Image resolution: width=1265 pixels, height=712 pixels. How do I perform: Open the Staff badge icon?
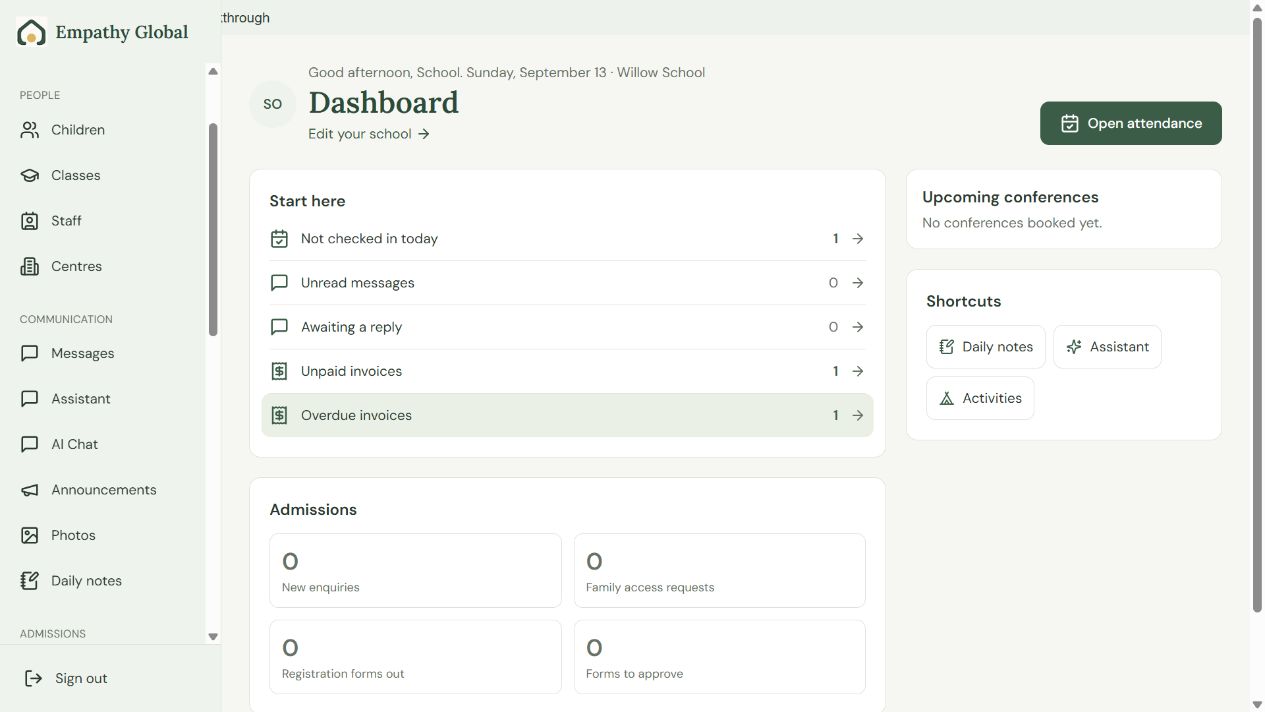pyautogui.click(x=30, y=221)
